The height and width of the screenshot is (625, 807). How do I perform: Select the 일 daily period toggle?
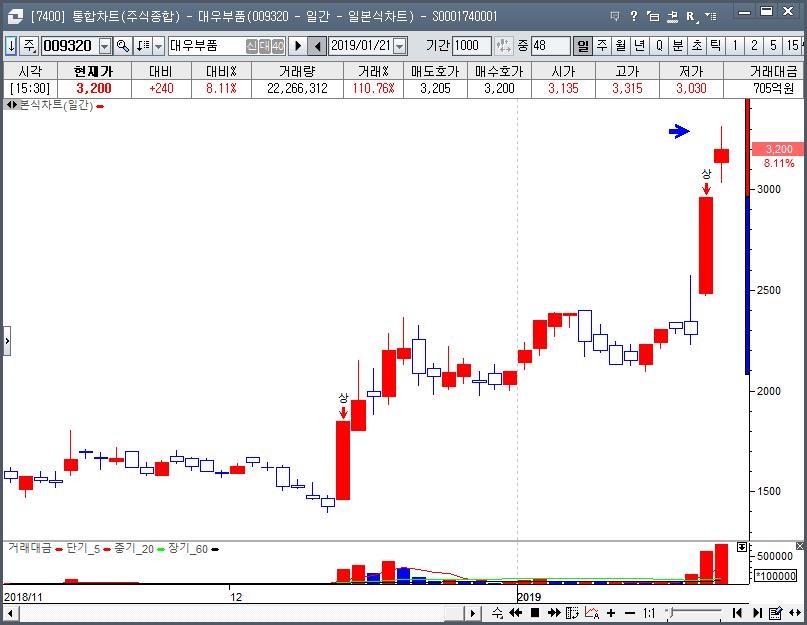[x=583, y=46]
